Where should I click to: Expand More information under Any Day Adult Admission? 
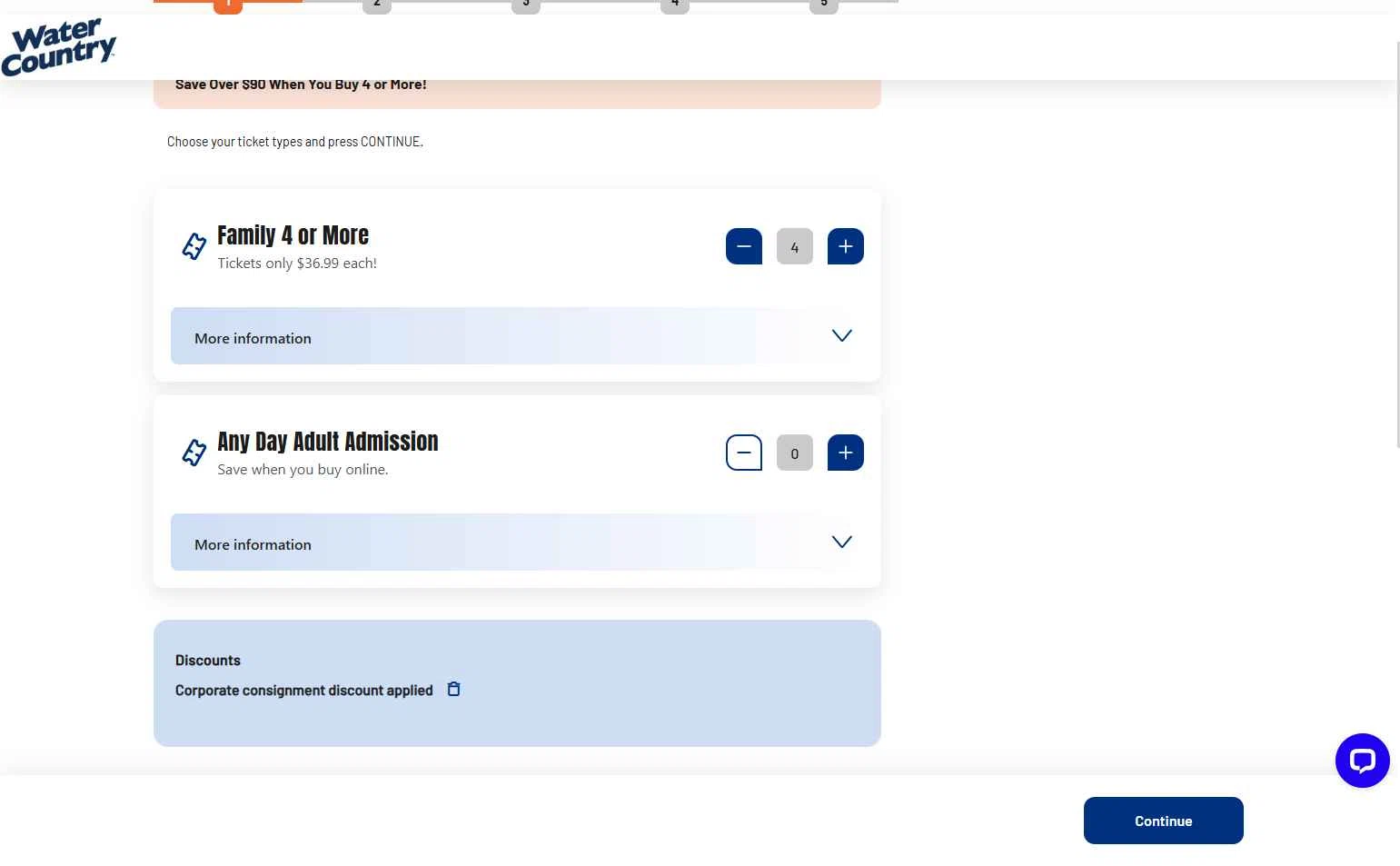coord(516,542)
